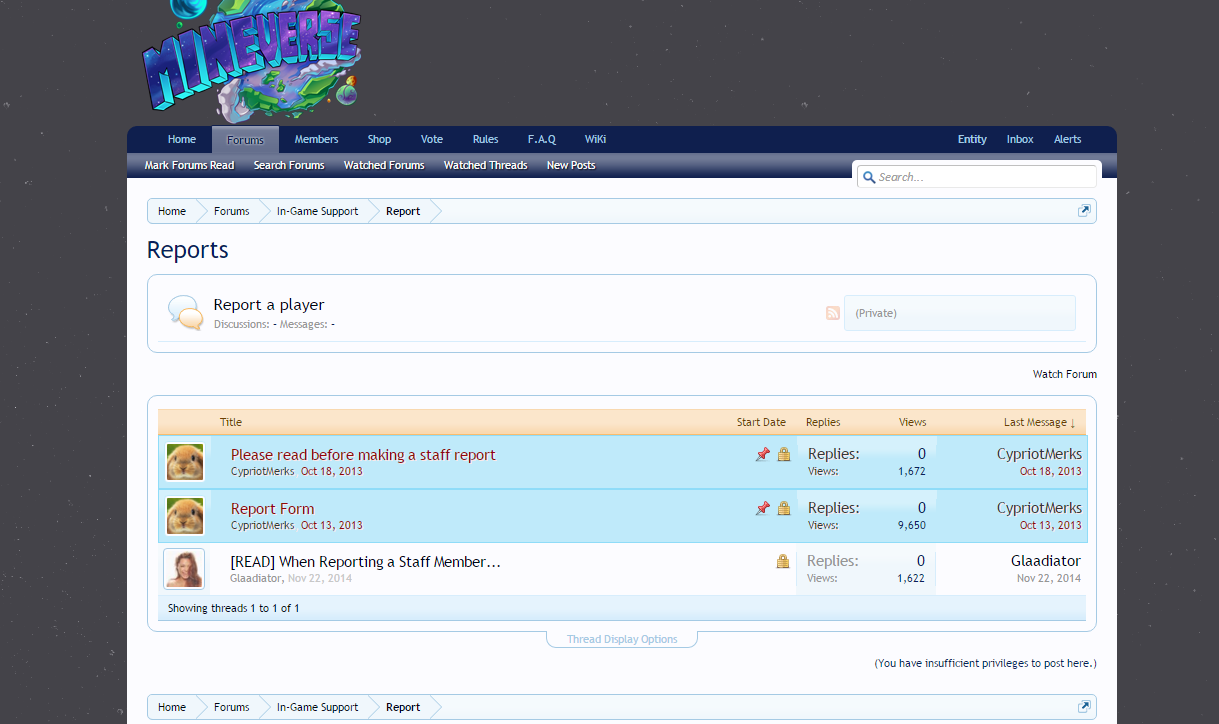Click Glaadiator author under READ thread title
Screen dimensions: 1219x724
(256, 578)
